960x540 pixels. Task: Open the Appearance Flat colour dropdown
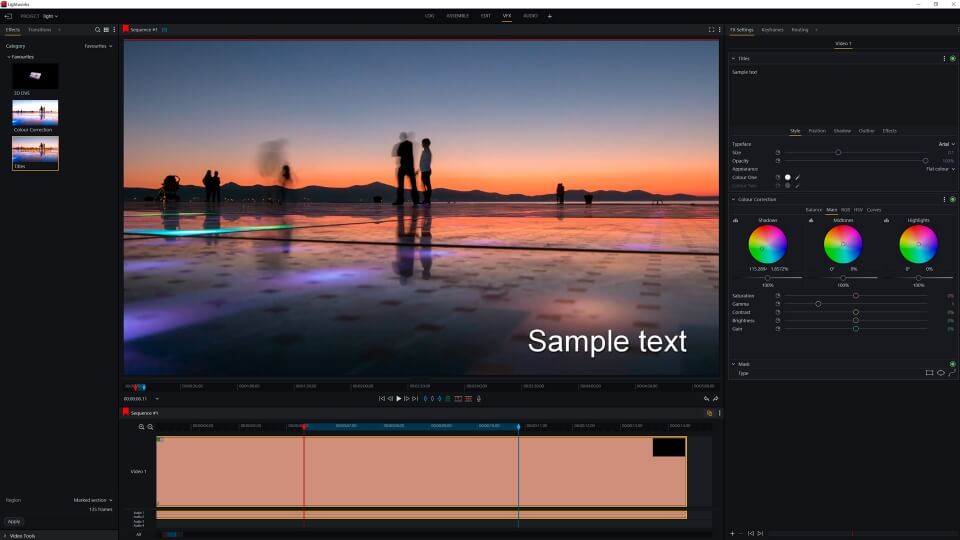tap(940, 169)
